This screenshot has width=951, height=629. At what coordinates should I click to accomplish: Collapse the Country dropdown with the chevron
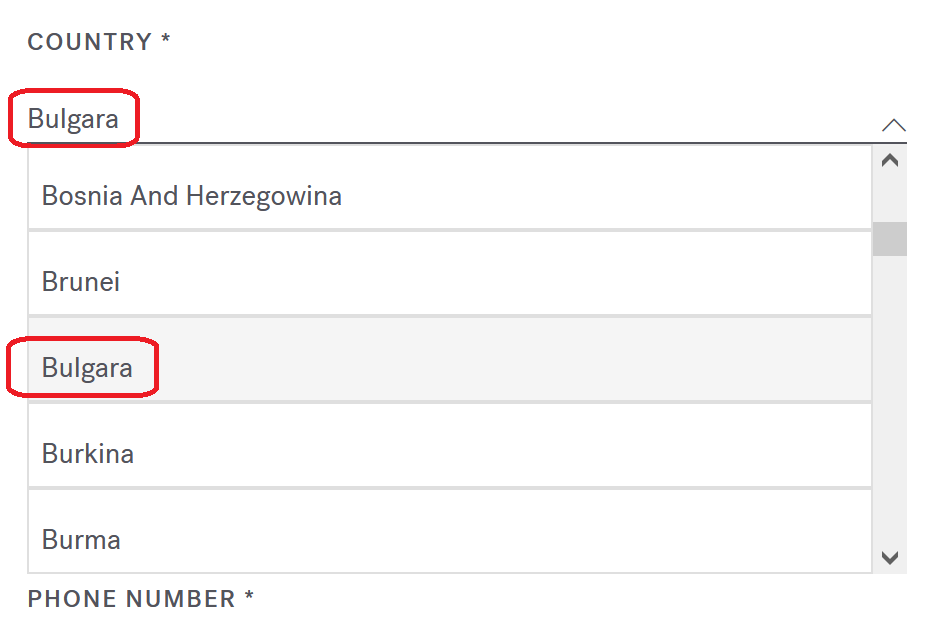coord(893,125)
